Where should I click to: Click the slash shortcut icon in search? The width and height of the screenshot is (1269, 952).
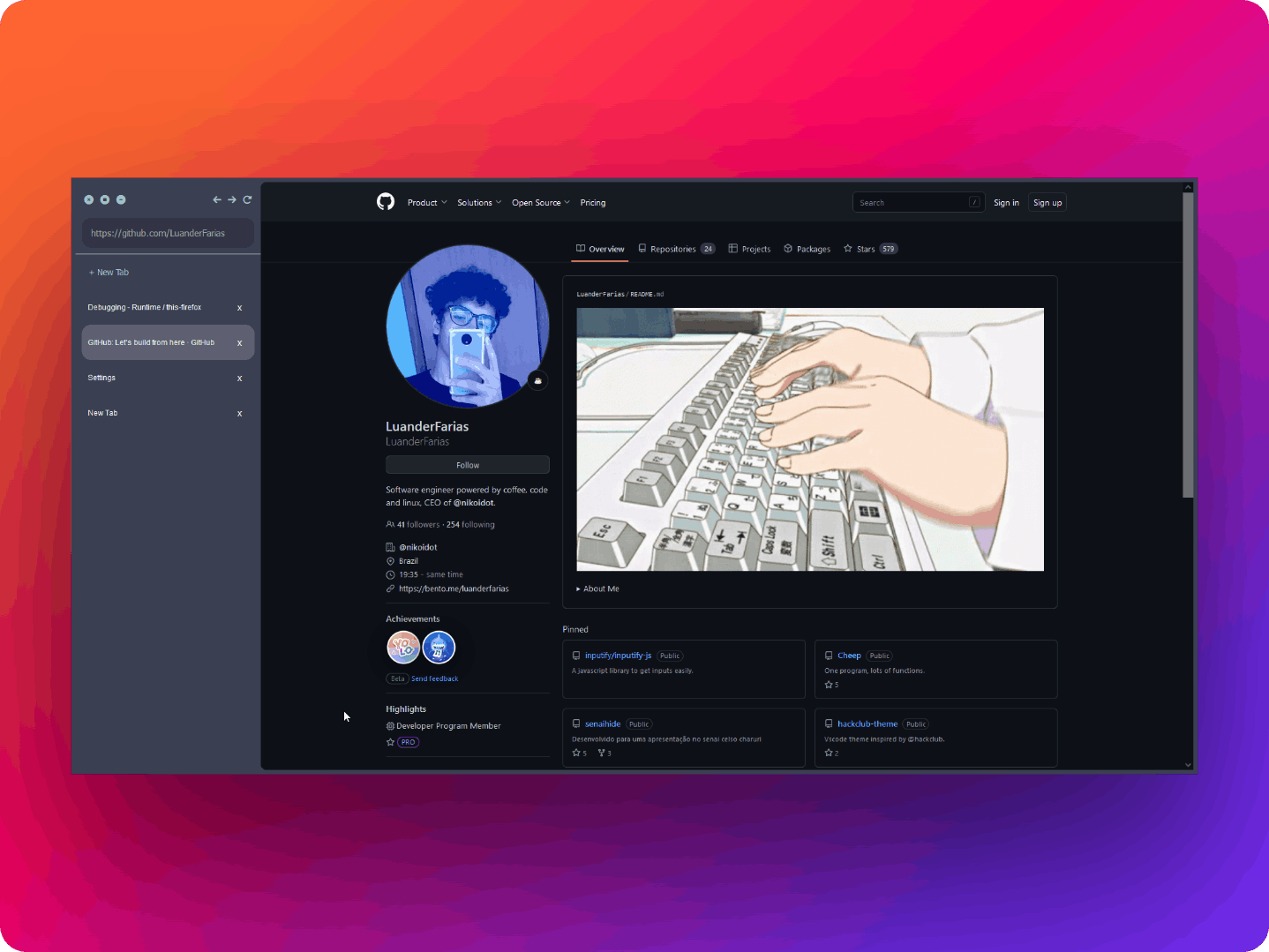pos(974,202)
